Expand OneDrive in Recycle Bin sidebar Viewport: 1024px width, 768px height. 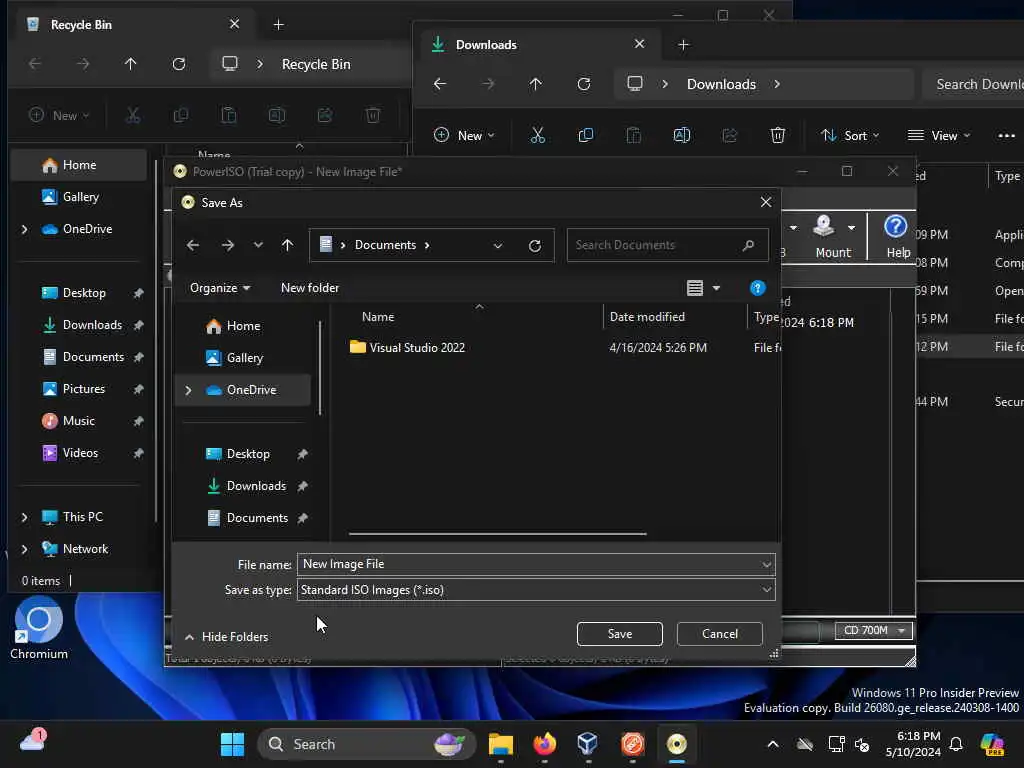[x=25, y=229]
